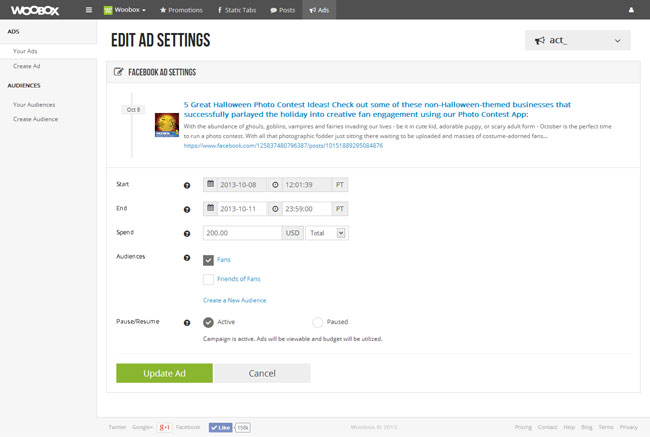Click the Terms footer link
This screenshot has width=650, height=437.
606,427
